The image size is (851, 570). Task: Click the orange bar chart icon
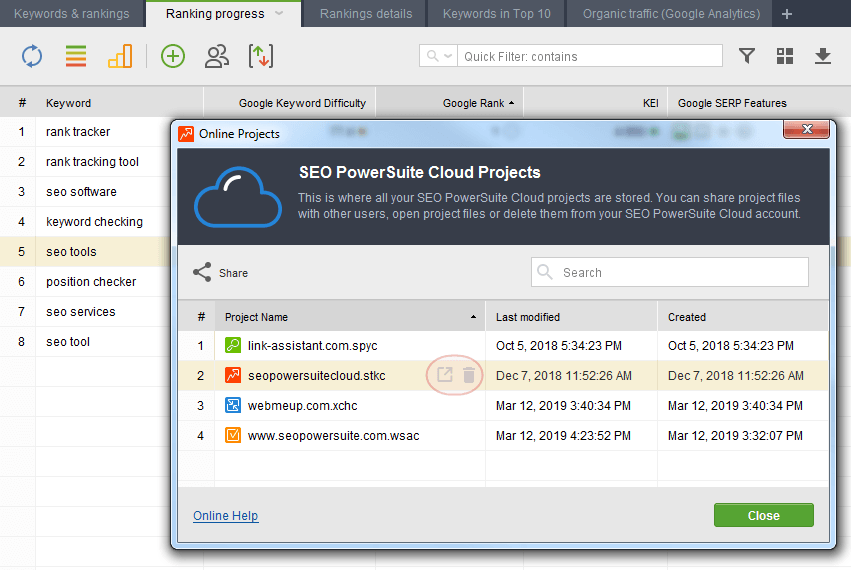click(x=120, y=56)
